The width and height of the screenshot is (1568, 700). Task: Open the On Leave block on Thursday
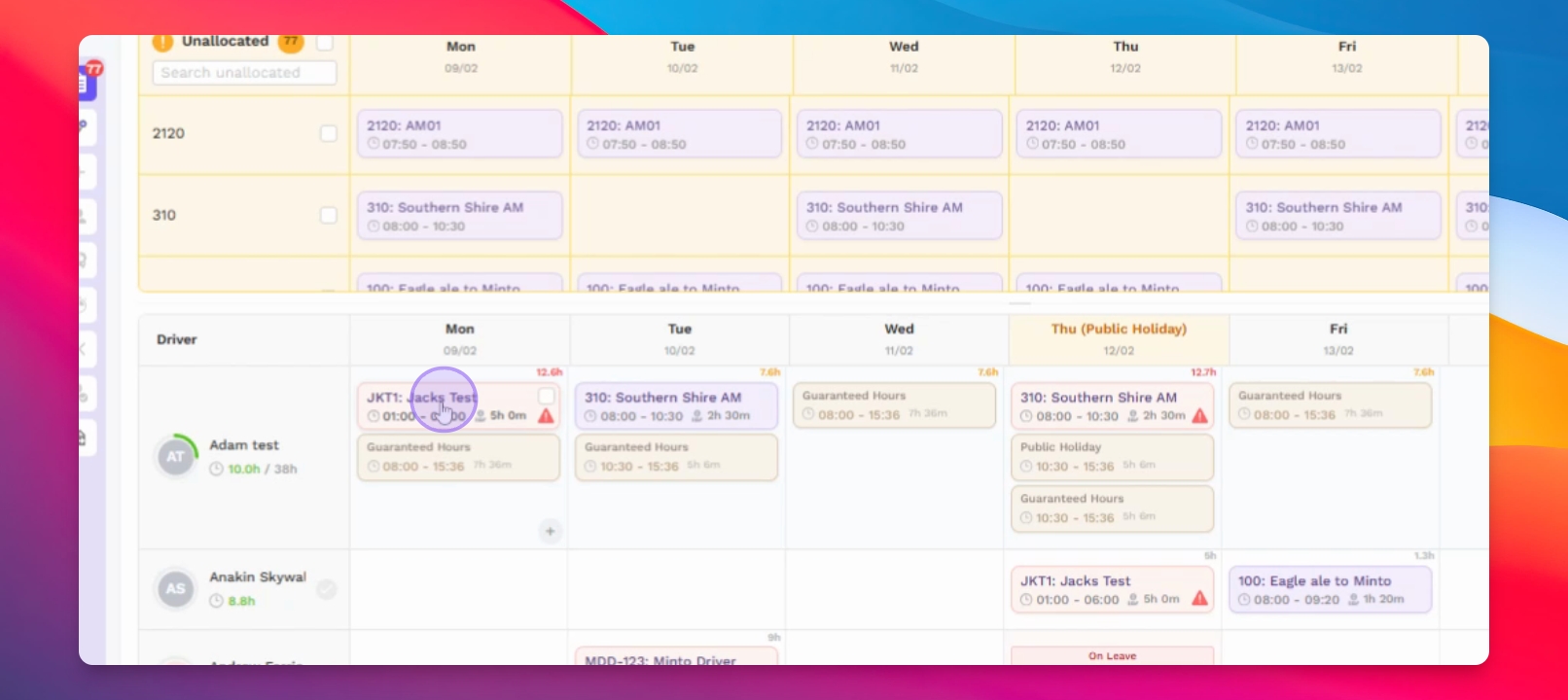coord(1113,656)
